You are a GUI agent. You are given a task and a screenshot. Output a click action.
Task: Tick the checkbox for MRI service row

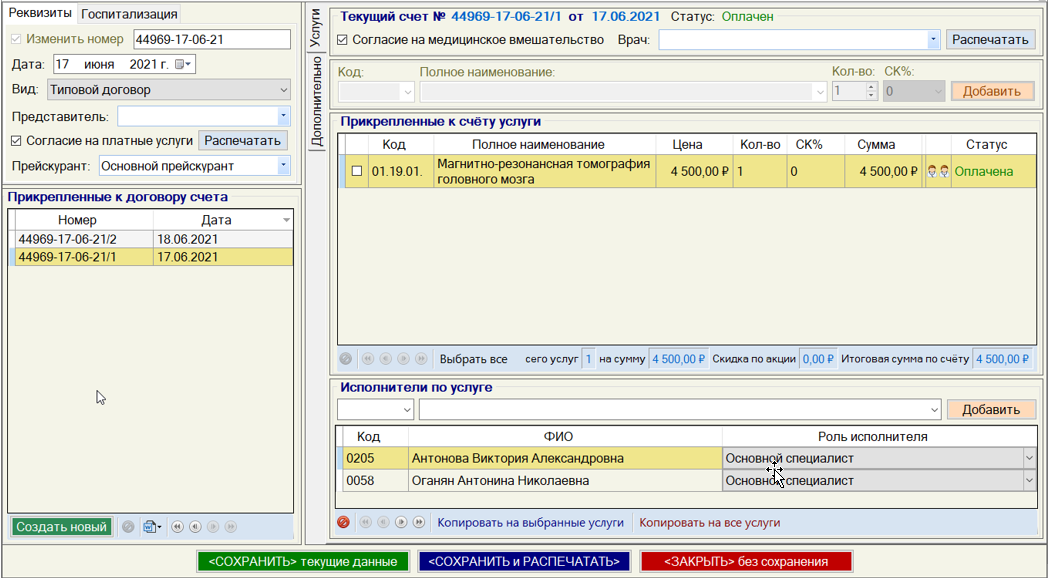click(x=356, y=171)
